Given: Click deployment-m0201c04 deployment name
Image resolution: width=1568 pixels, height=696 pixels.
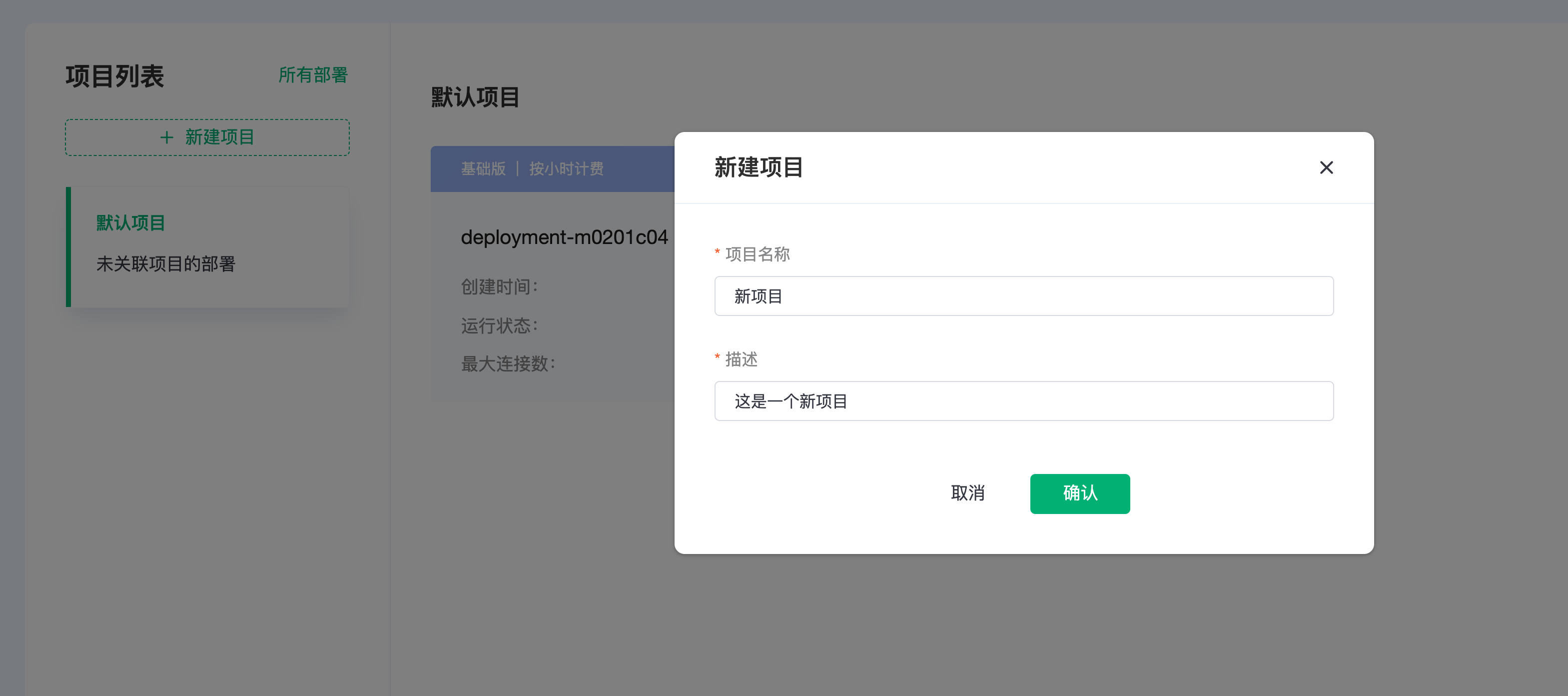Looking at the screenshot, I should click(564, 237).
